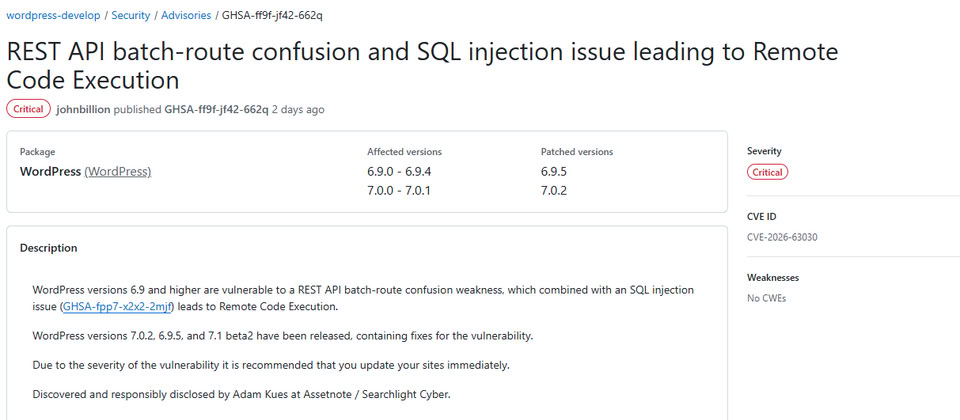
Task: Click the bold GHSA-ff9f-jf42-662q publish identifier
Action: point(217,110)
